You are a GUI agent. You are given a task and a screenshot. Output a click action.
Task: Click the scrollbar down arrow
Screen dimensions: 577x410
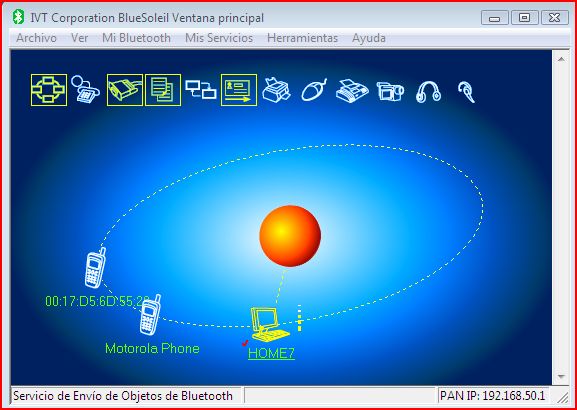[561, 377]
